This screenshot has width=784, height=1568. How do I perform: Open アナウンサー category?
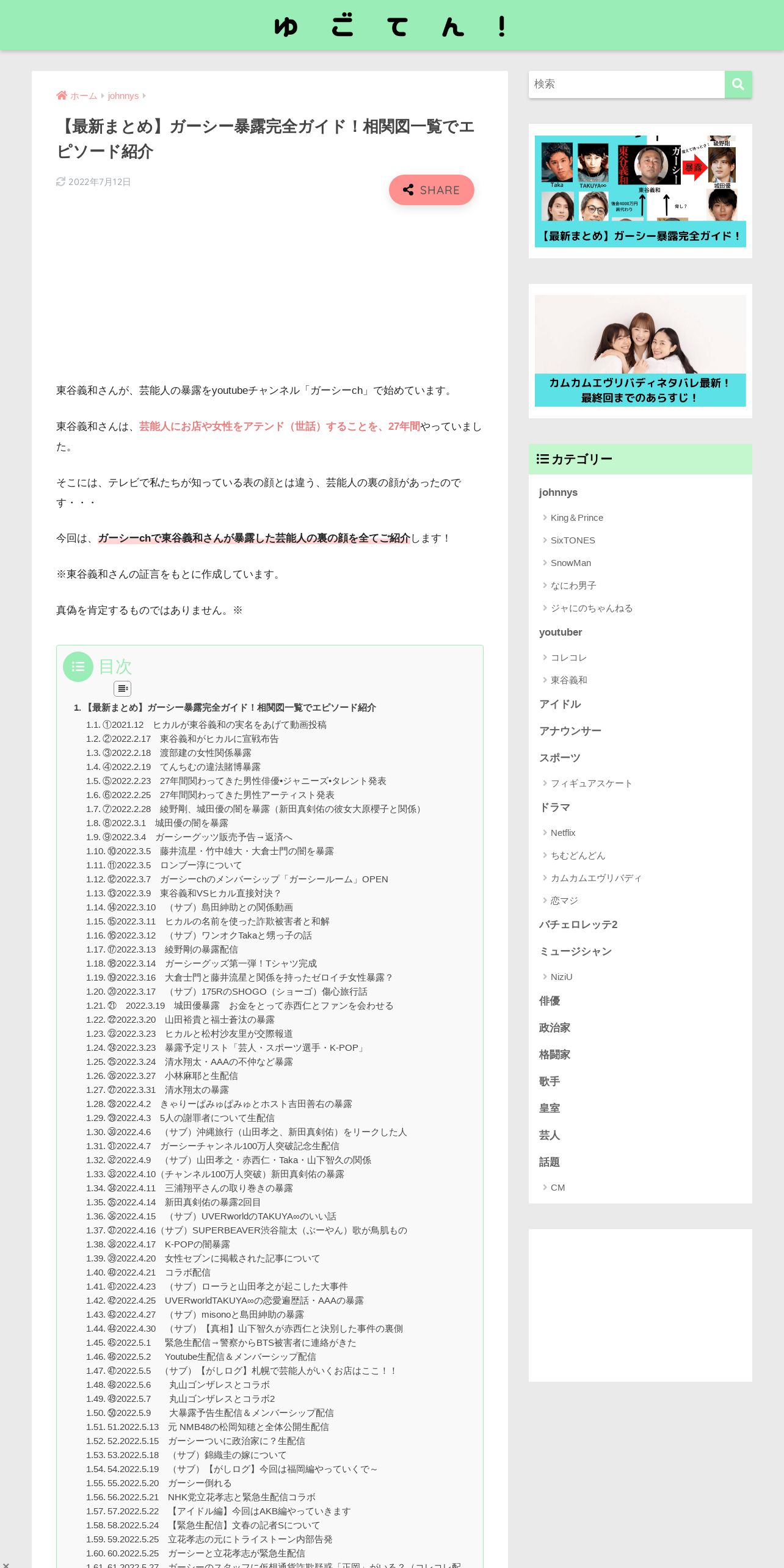570,731
